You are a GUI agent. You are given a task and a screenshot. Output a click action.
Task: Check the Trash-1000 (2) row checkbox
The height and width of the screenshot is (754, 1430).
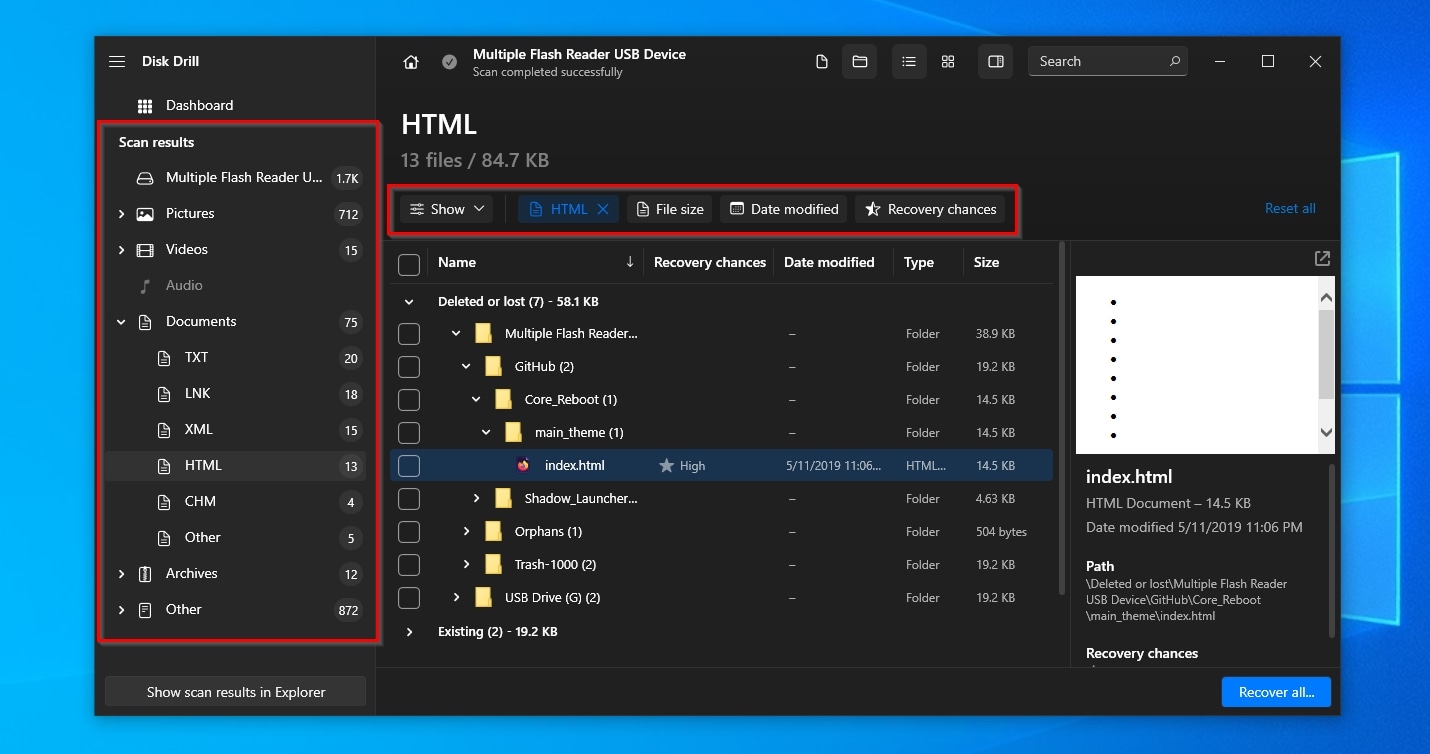tap(408, 565)
